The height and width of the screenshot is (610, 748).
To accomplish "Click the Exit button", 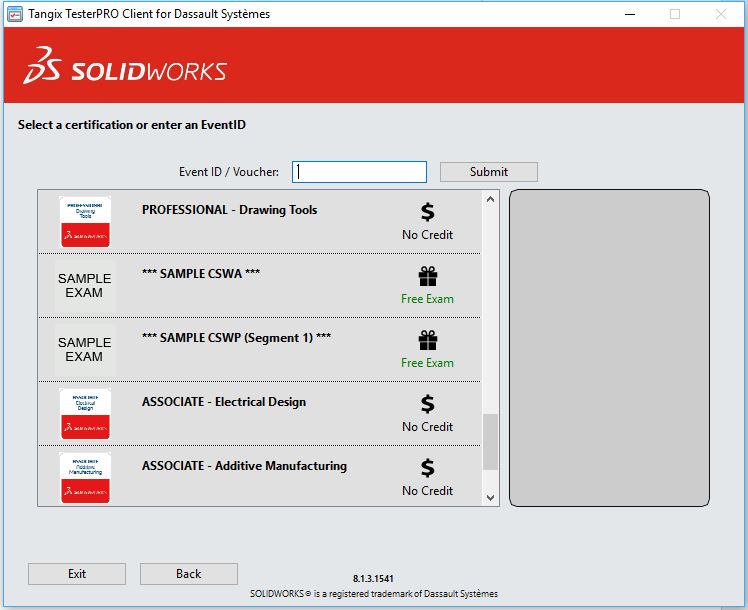I will (x=77, y=574).
